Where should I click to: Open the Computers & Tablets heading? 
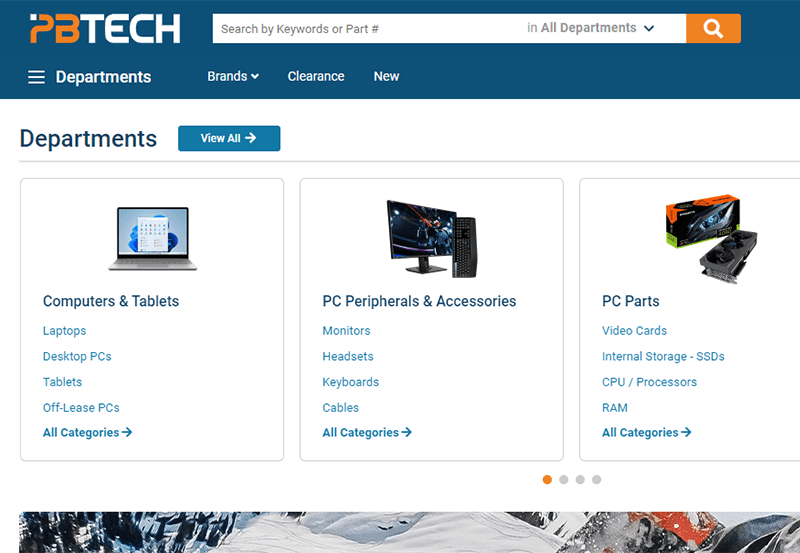pyautogui.click(x=111, y=301)
